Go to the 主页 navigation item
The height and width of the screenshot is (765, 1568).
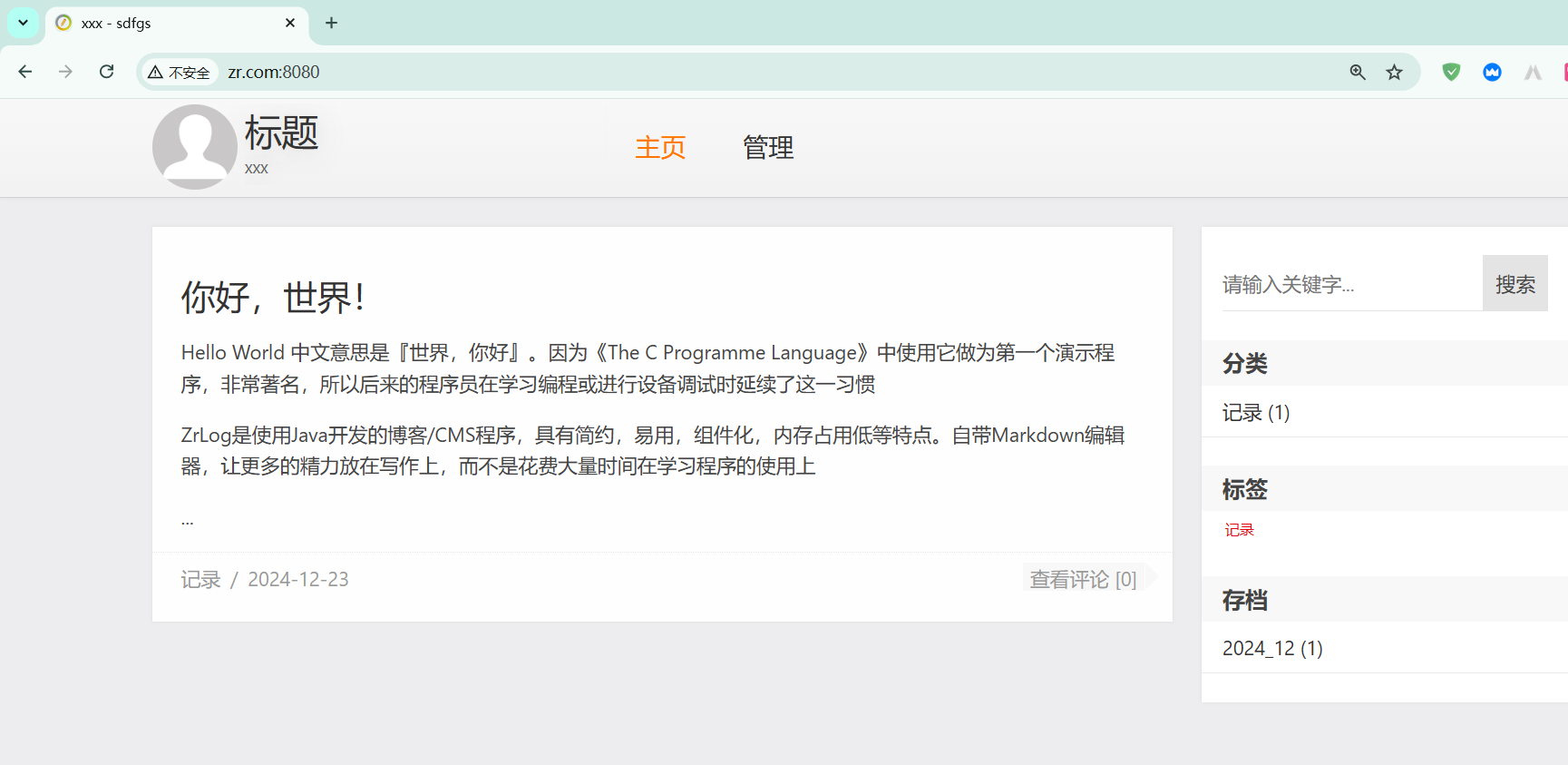pyautogui.click(x=660, y=147)
